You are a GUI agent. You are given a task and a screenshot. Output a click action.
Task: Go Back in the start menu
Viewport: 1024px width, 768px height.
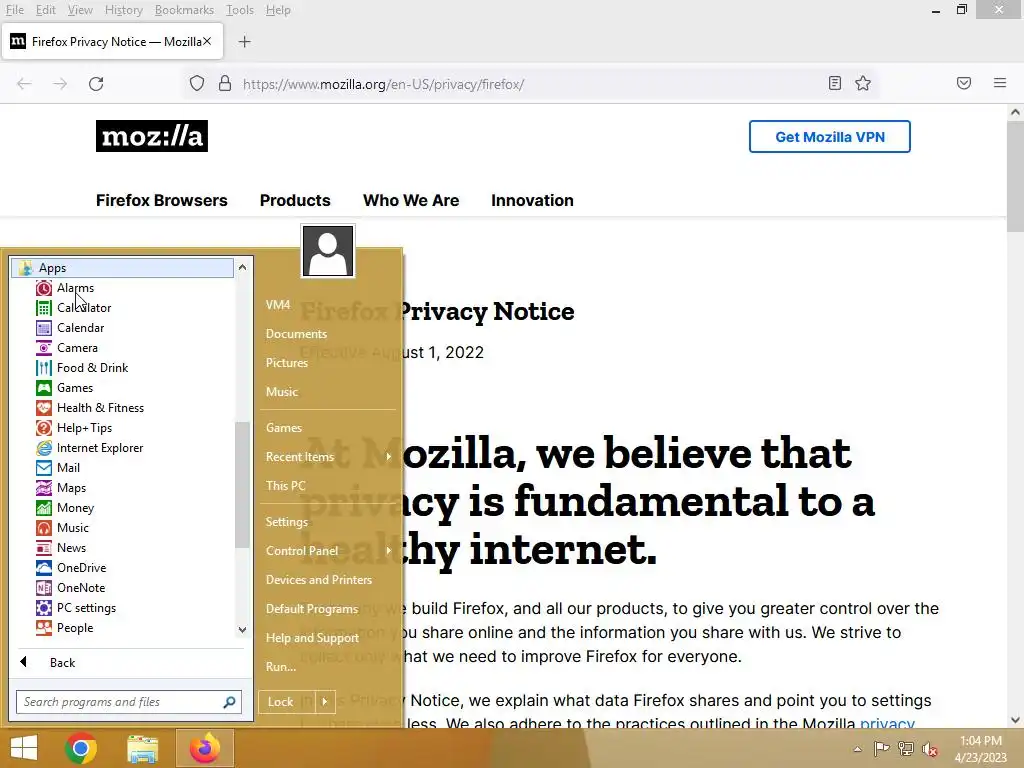pos(62,662)
